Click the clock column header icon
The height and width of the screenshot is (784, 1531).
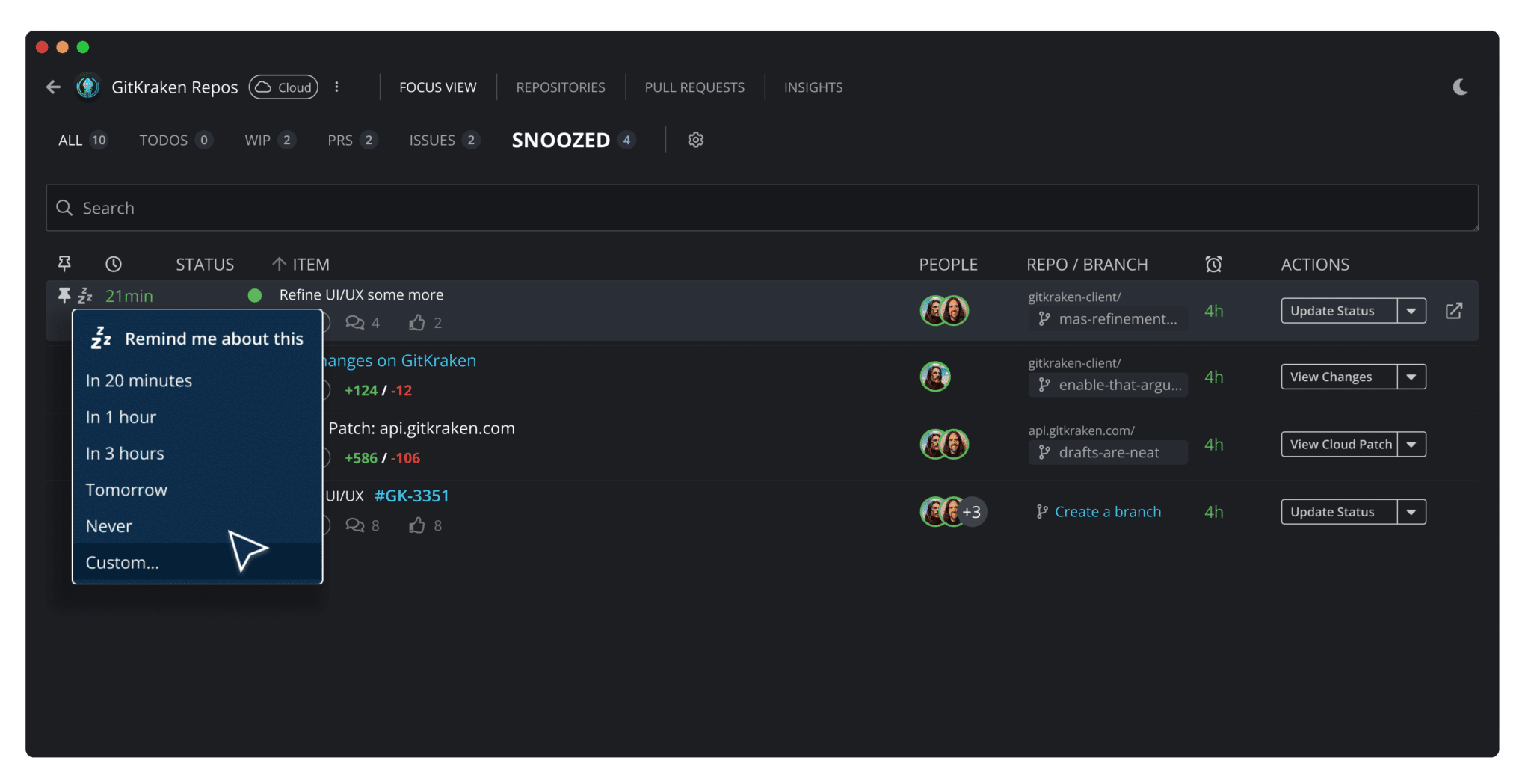[114, 264]
